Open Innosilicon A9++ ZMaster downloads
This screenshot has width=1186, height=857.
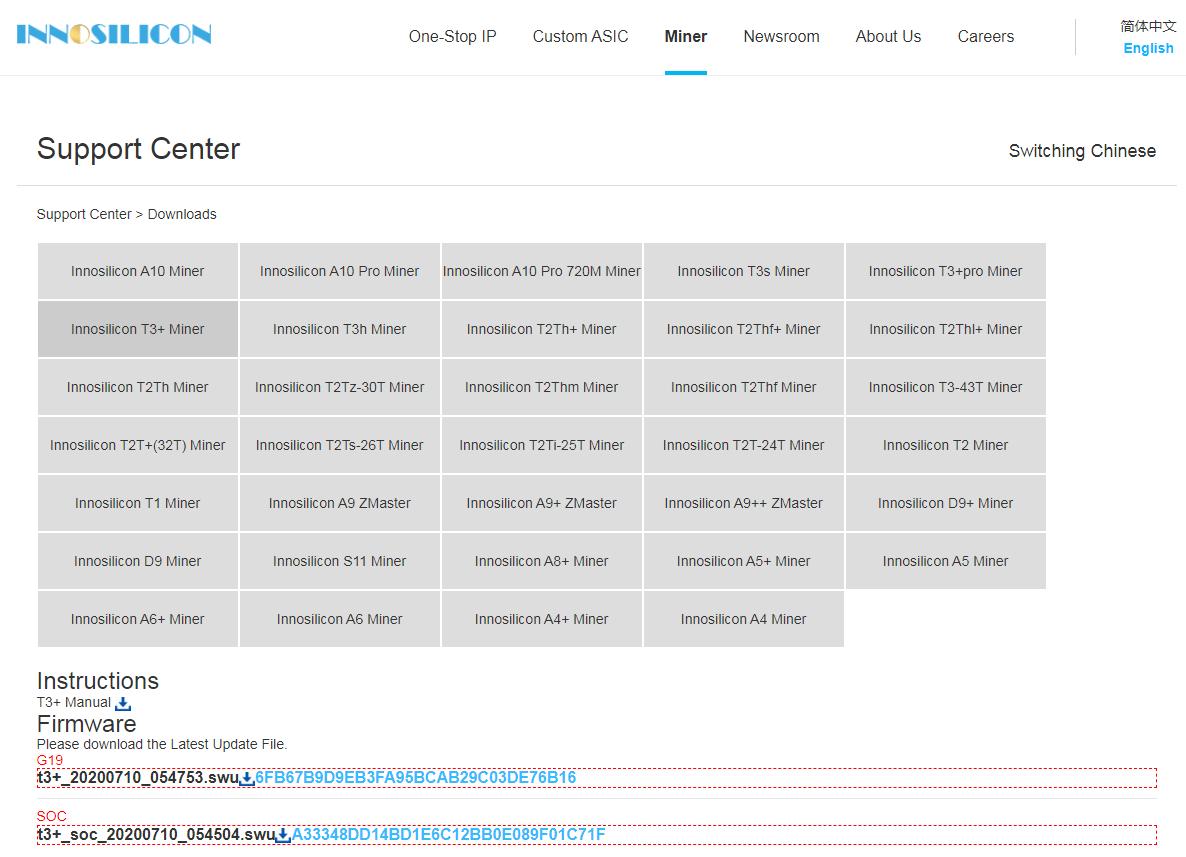pos(743,503)
